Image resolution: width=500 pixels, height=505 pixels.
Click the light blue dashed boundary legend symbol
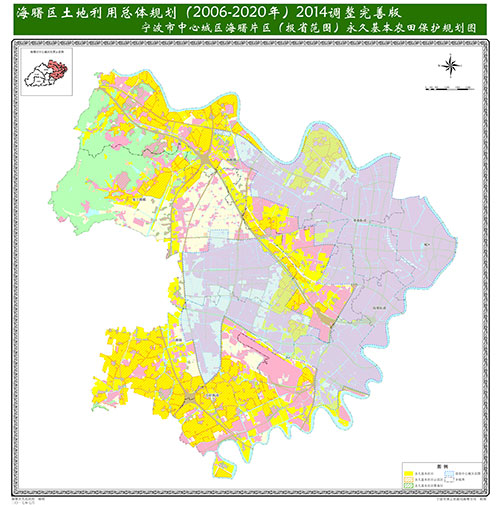[450, 473]
